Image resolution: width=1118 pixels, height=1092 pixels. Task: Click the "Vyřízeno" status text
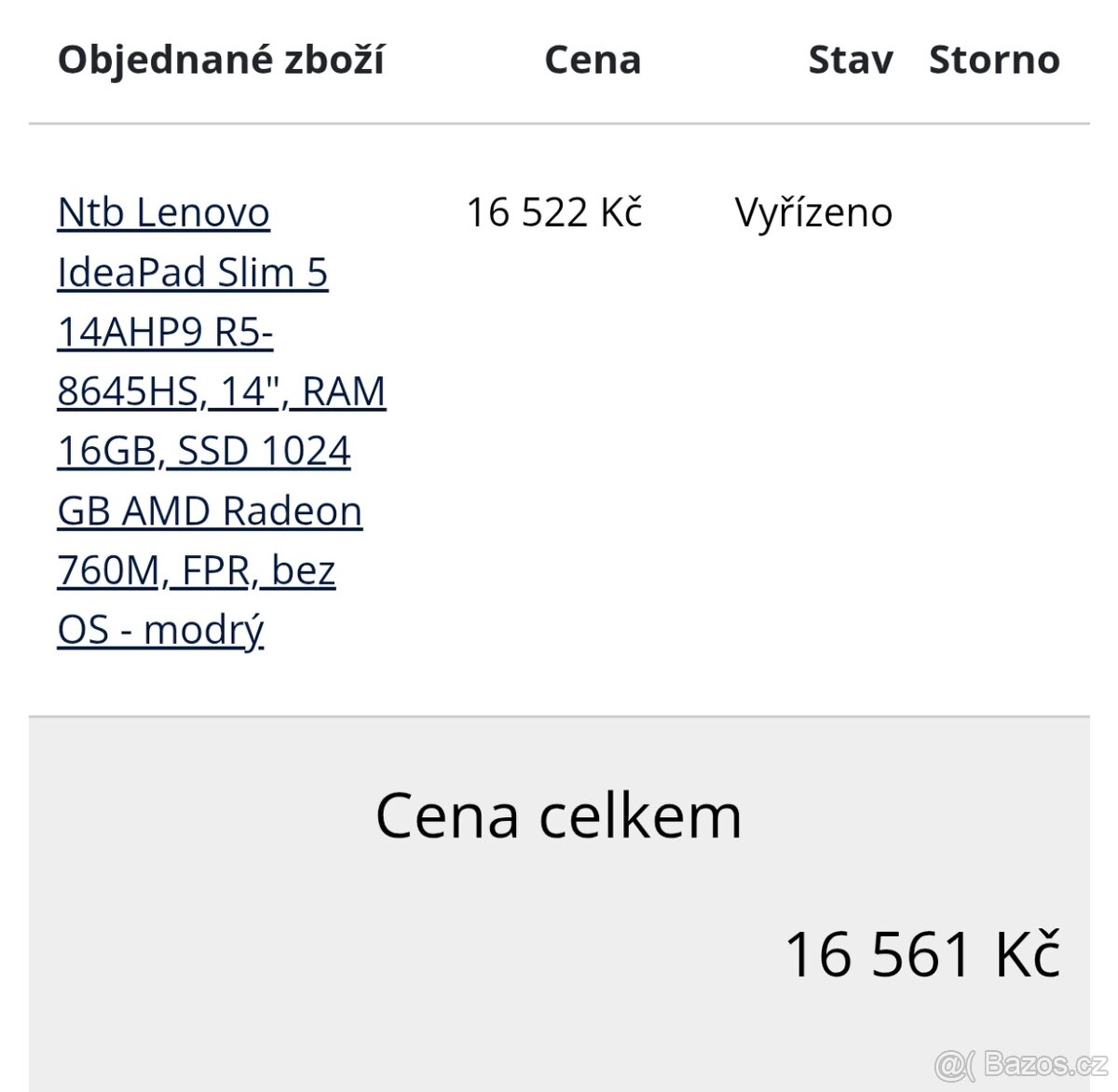[814, 212]
